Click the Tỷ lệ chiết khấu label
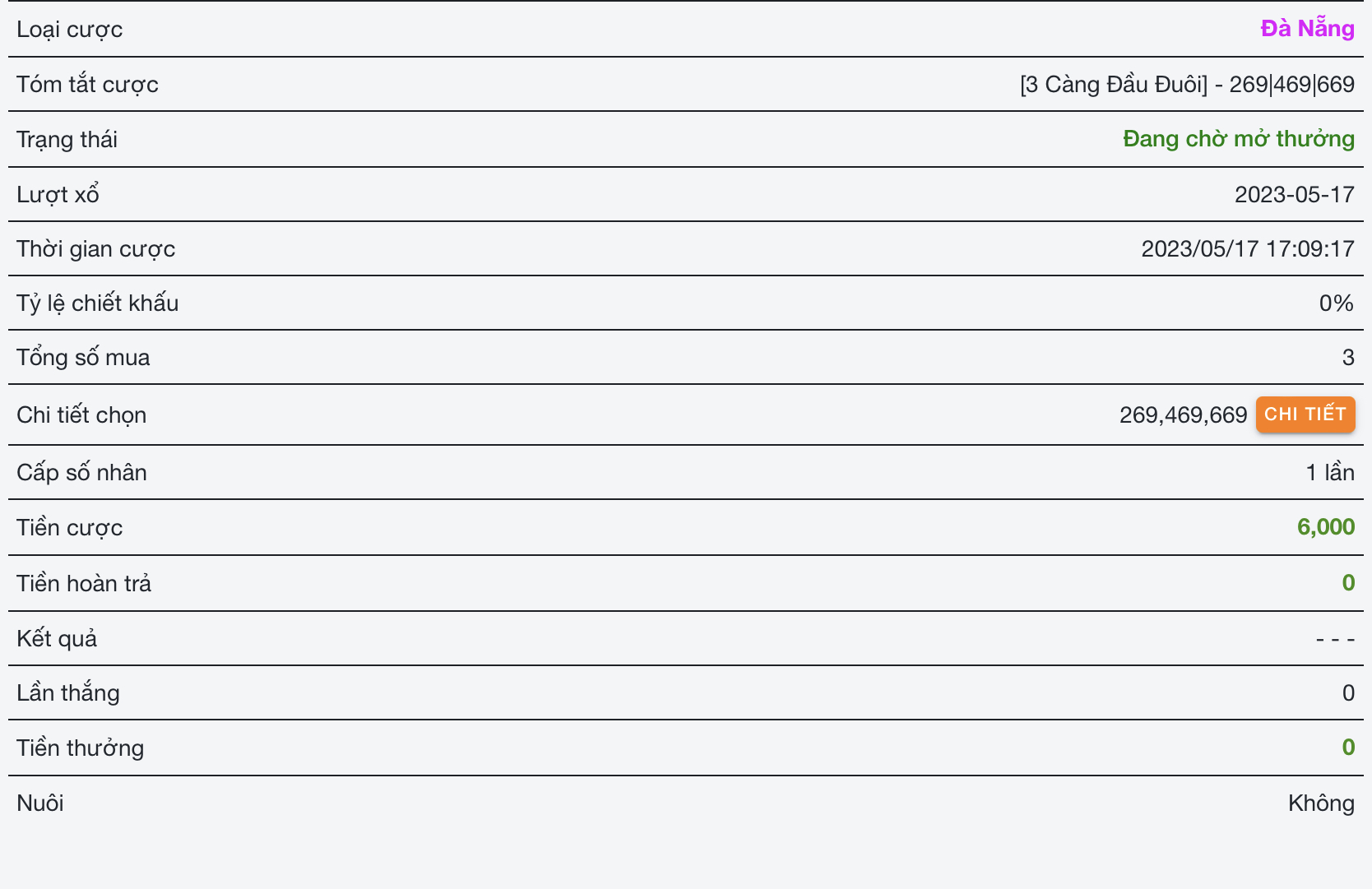The image size is (1372, 889). pos(97,303)
